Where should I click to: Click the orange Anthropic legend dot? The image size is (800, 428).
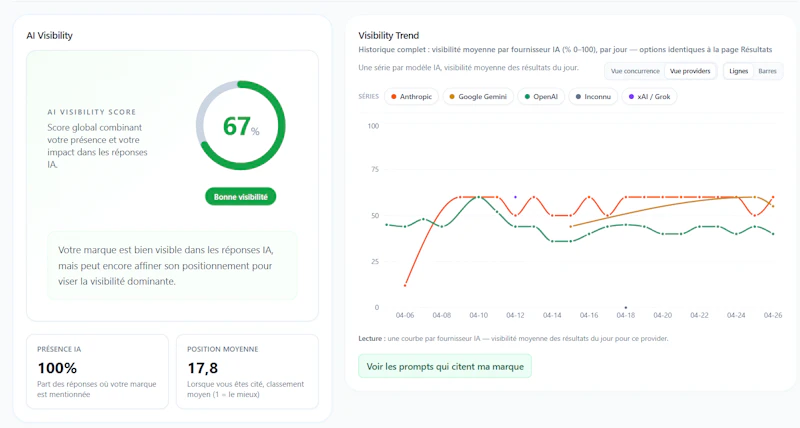coord(393,96)
